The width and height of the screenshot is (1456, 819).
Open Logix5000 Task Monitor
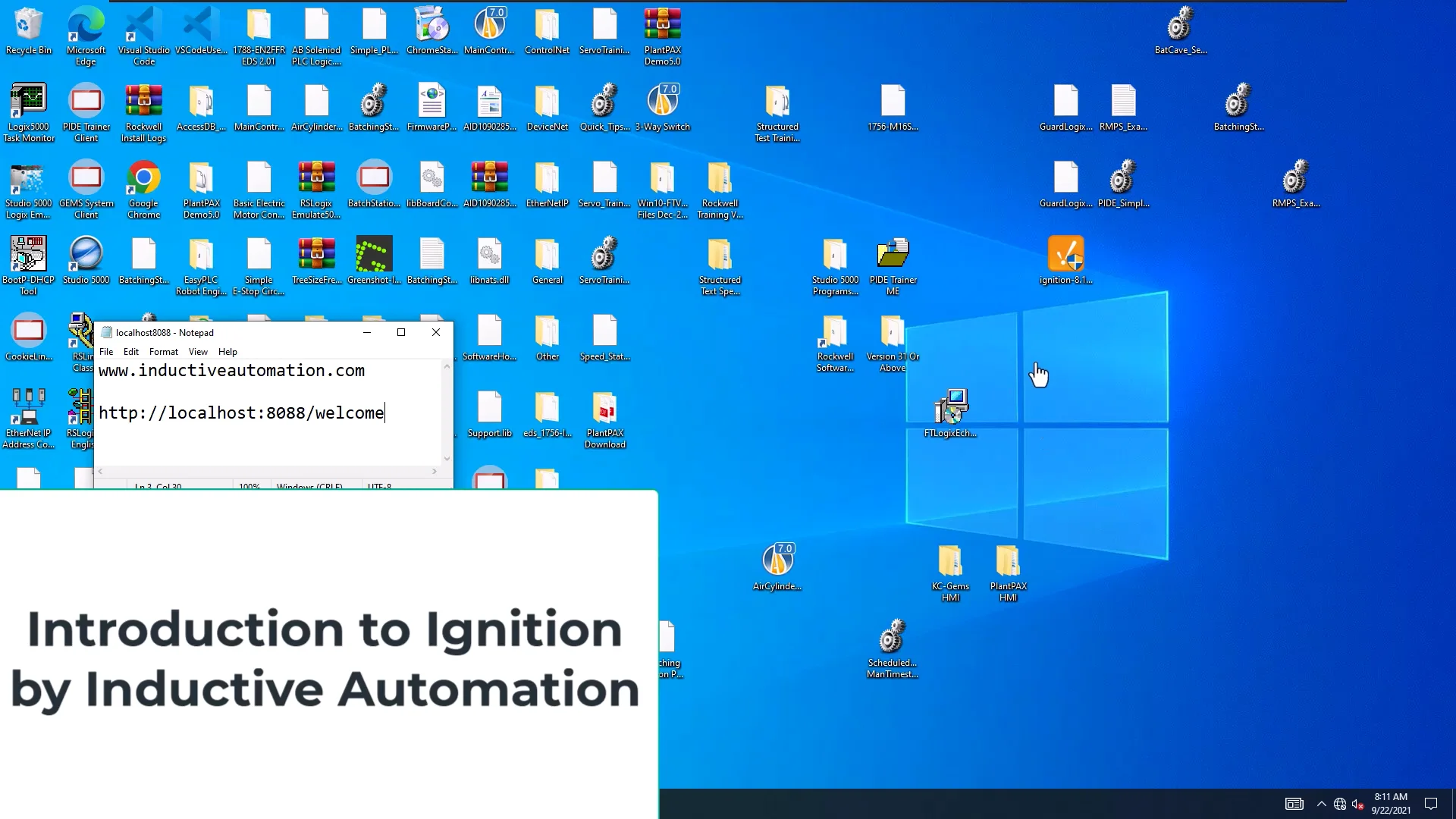30,102
